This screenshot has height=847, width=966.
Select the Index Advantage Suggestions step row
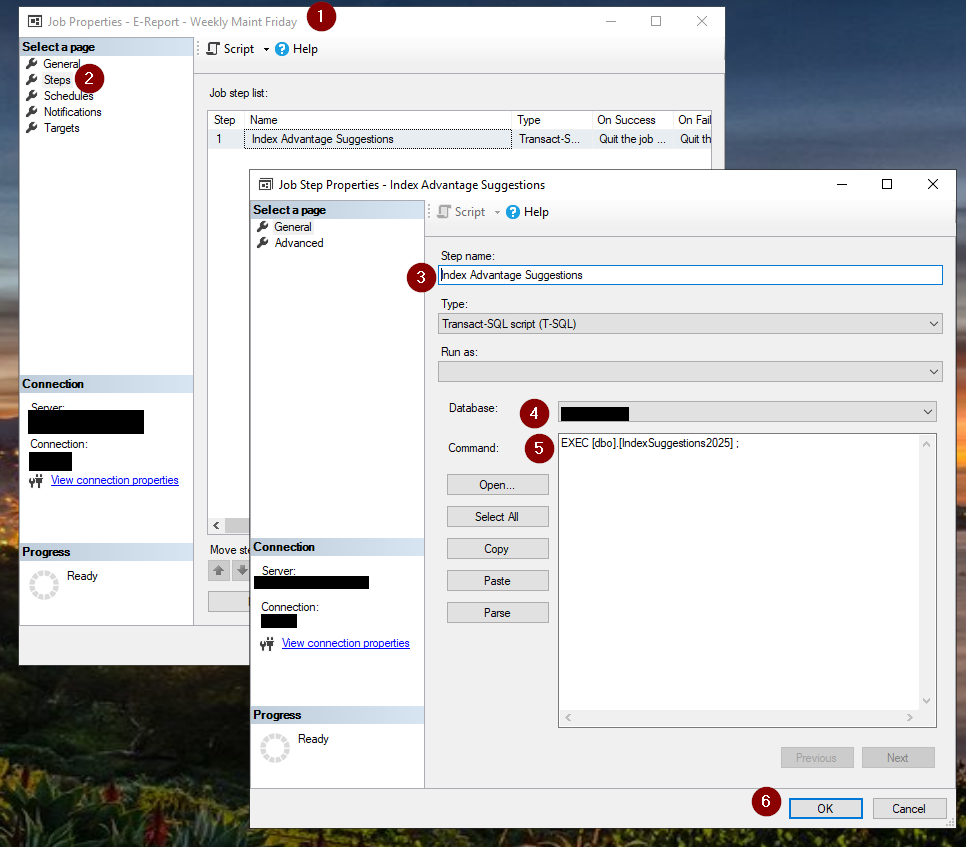(378, 139)
